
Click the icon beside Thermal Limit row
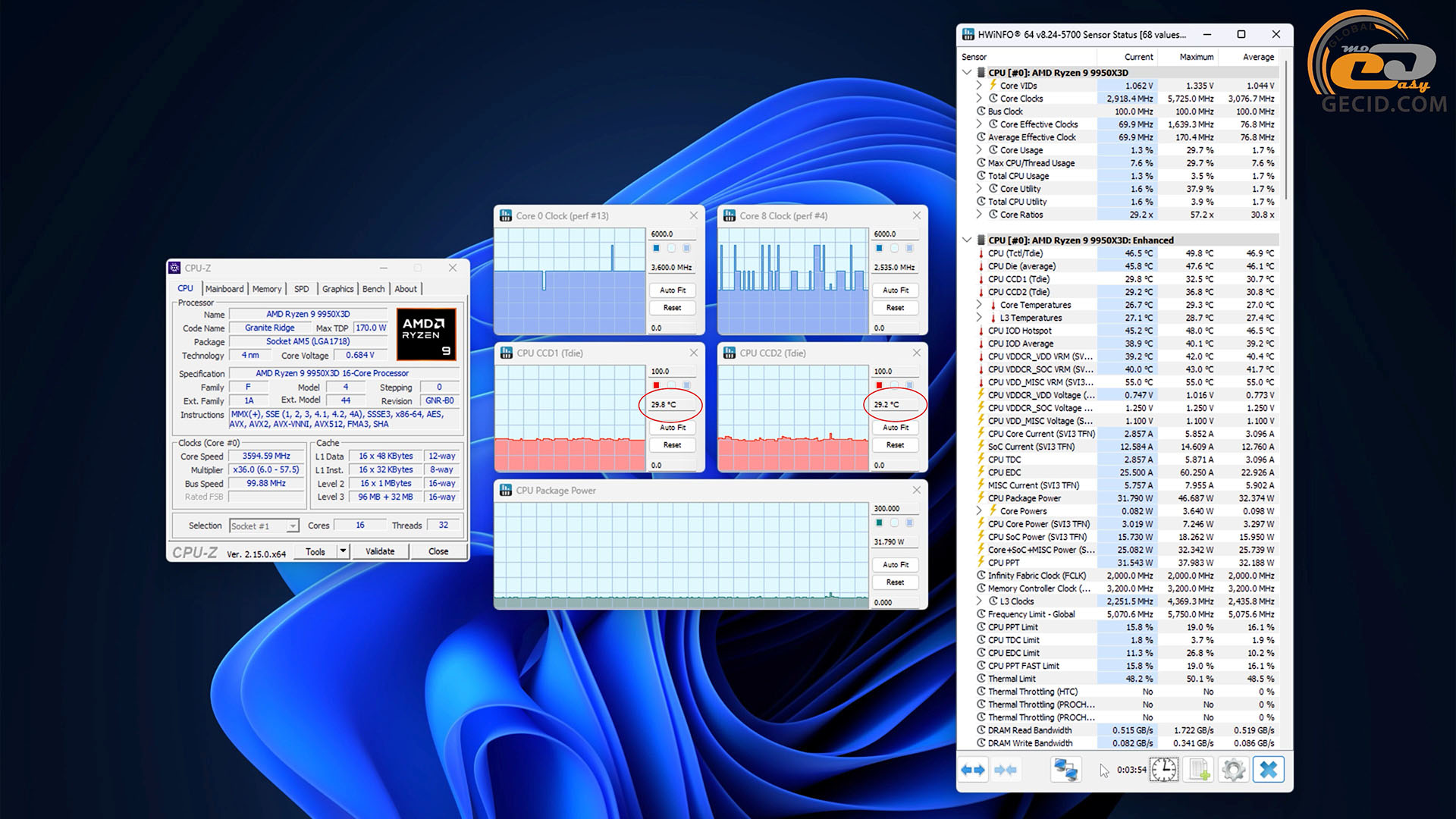click(x=981, y=679)
